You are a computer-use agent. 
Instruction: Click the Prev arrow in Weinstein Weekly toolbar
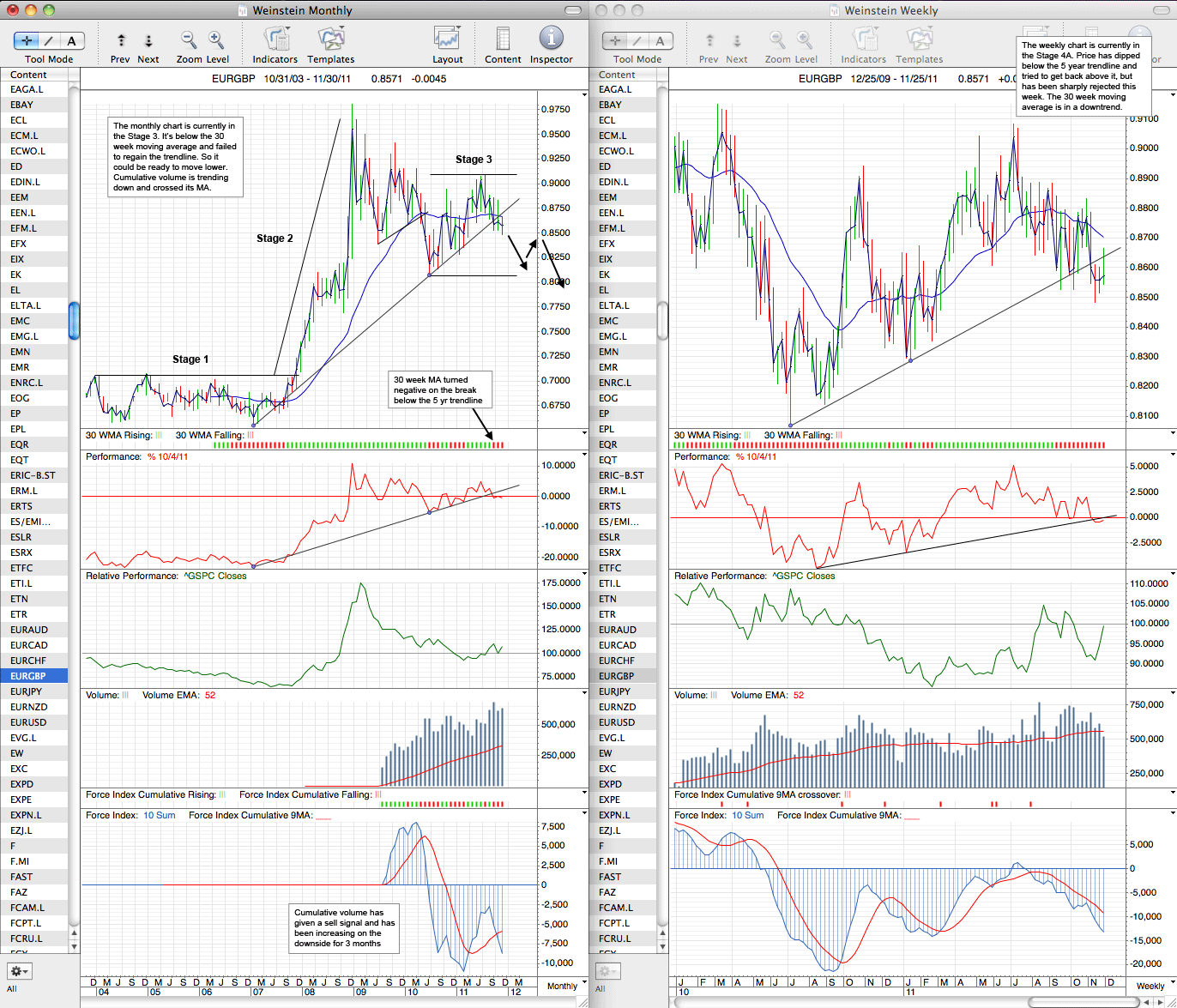(709, 40)
